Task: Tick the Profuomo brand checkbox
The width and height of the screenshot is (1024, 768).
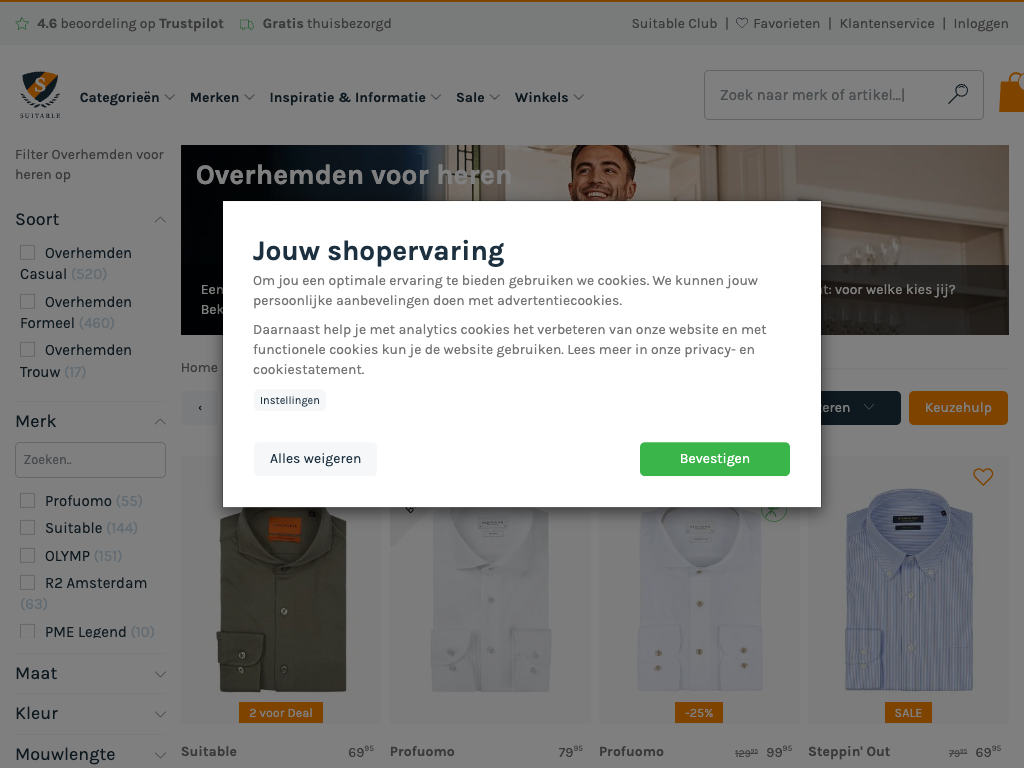Action: pos(27,501)
